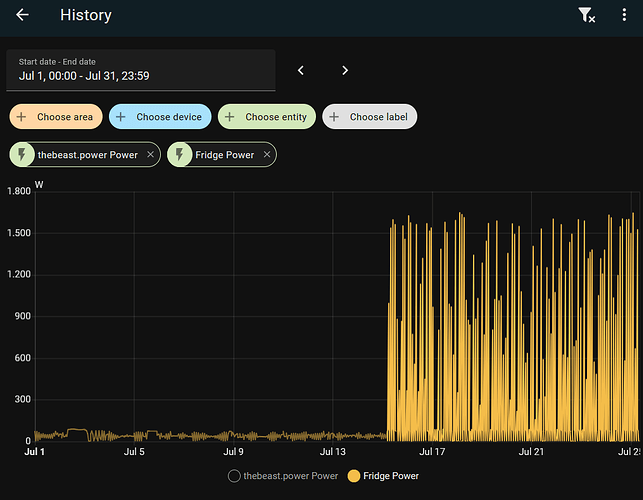The width and height of the screenshot is (643, 500).
Task: Click Choose entity button
Action: (267, 116)
